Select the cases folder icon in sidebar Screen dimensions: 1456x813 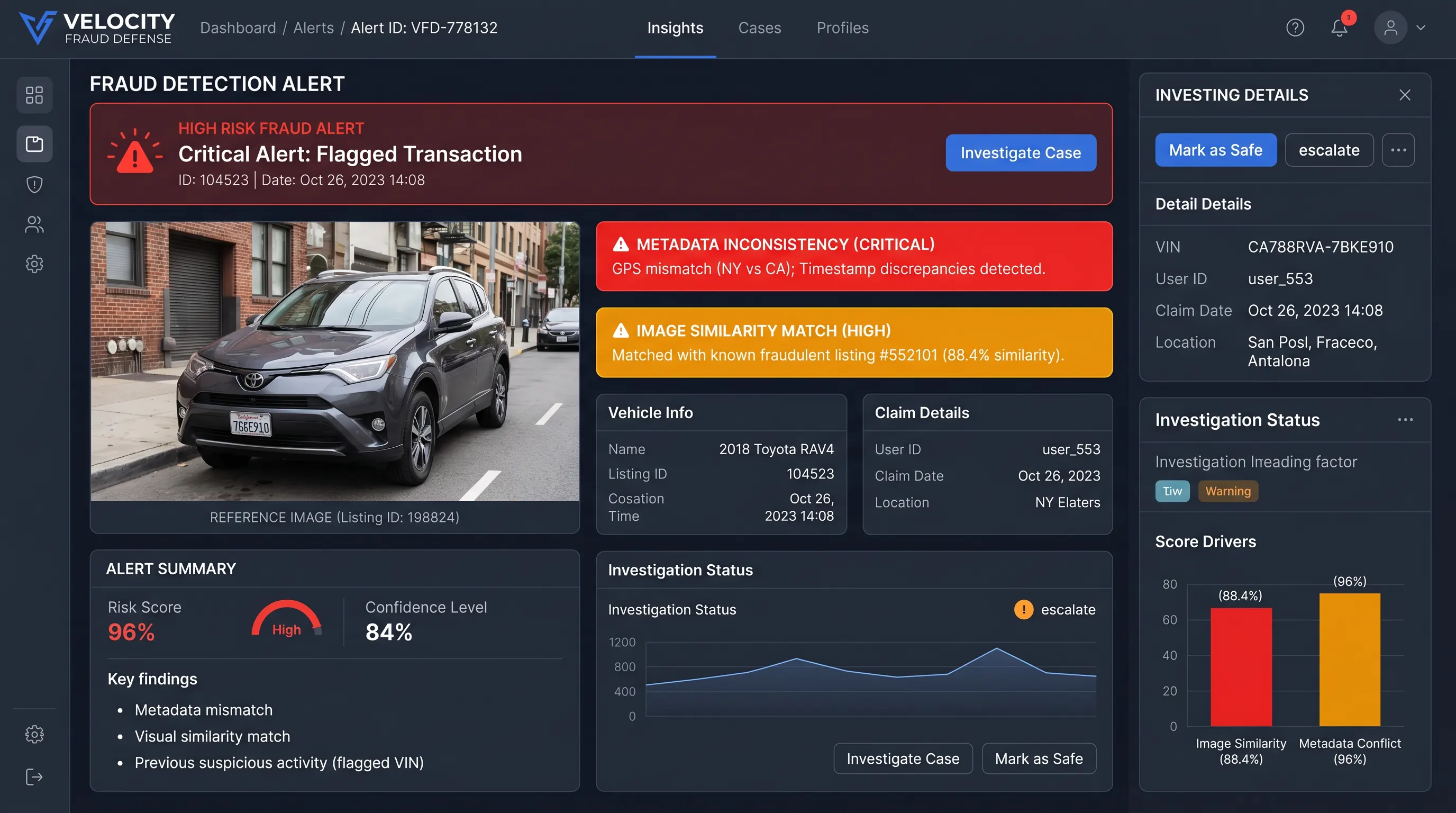coord(34,144)
